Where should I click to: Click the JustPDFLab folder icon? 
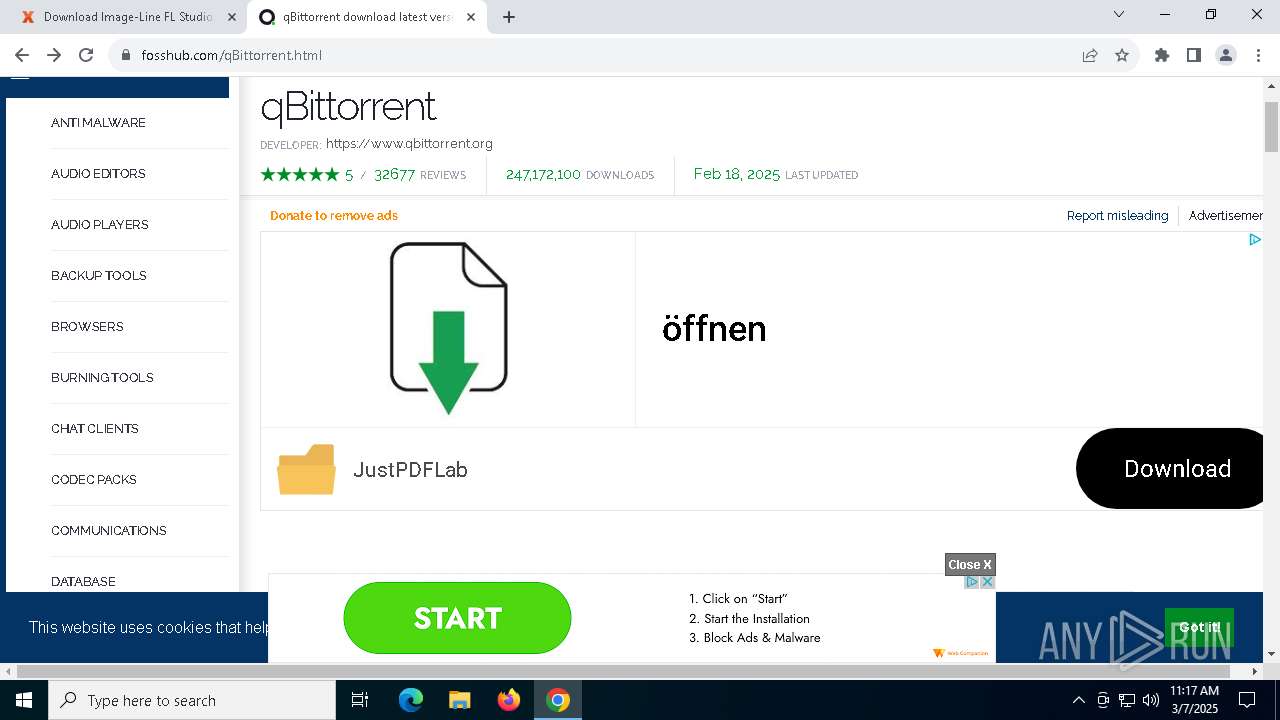pyautogui.click(x=306, y=469)
